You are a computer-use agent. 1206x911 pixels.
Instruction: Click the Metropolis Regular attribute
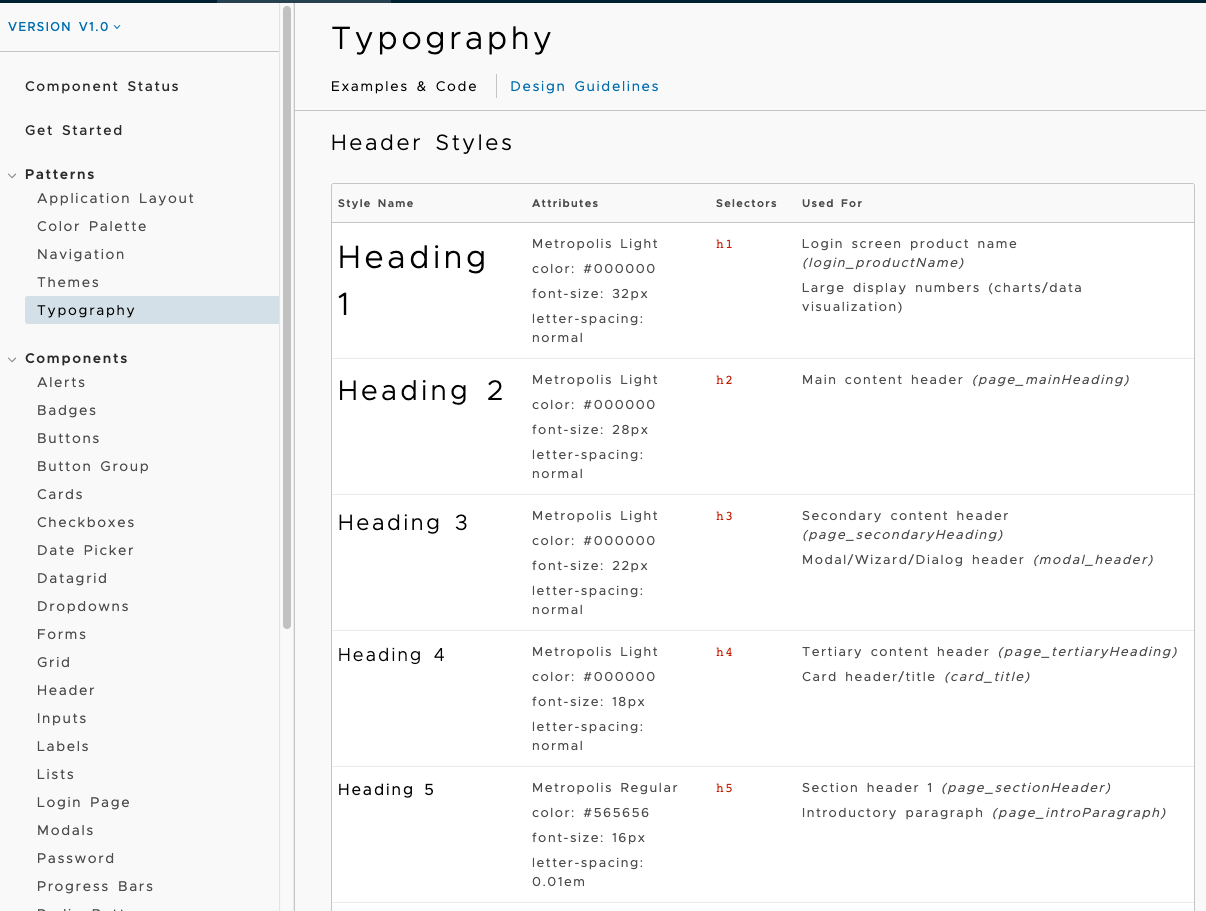coord(605,788)
